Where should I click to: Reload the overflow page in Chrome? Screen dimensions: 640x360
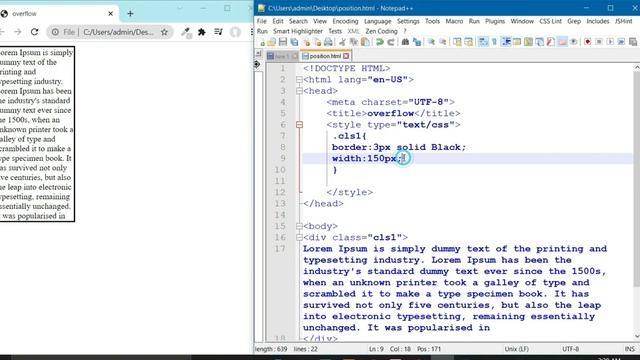(34, 32)
